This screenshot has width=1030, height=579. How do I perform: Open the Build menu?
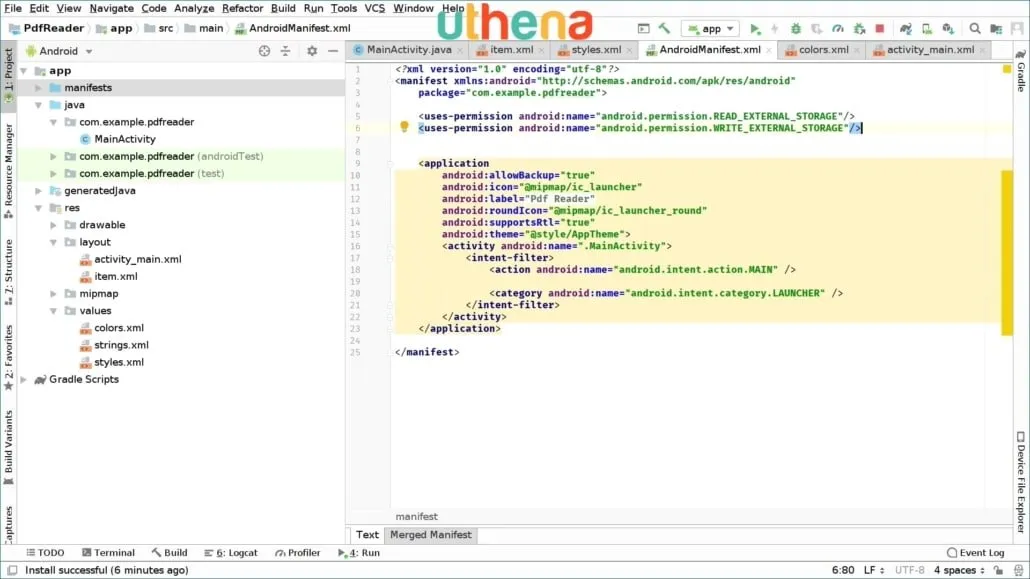pyautogui.click(x=283, y=8)
